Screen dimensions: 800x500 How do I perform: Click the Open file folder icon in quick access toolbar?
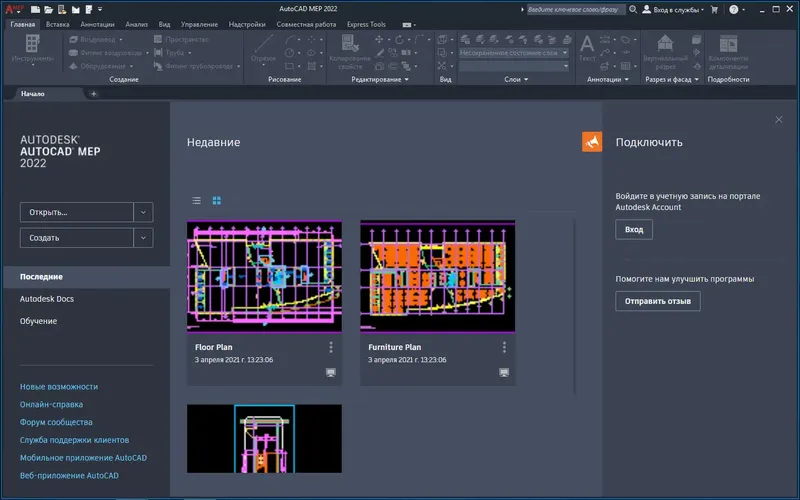coord(48,9)
